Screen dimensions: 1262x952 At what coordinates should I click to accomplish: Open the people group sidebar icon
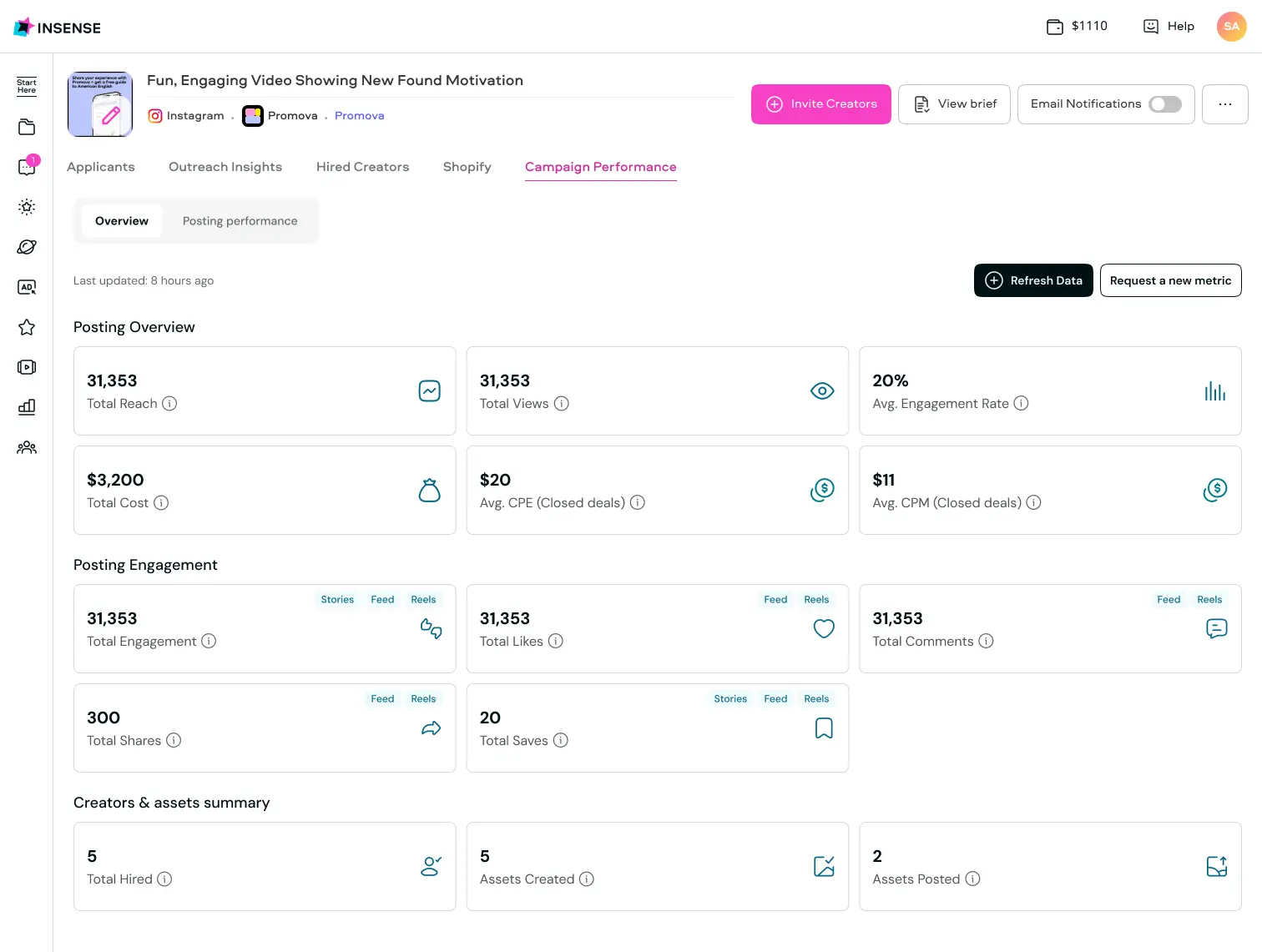pyautogui.click(x=27, y=447)
